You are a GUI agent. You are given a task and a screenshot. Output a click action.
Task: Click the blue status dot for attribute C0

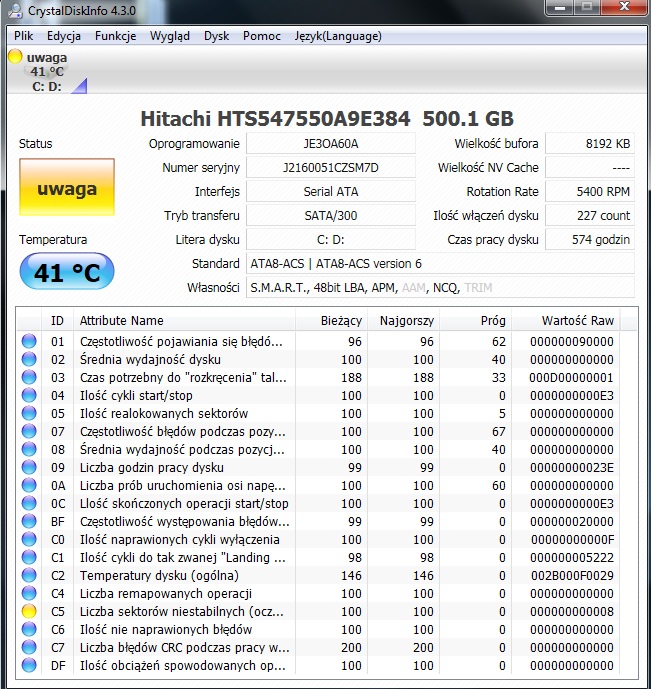tap(29, 539)
